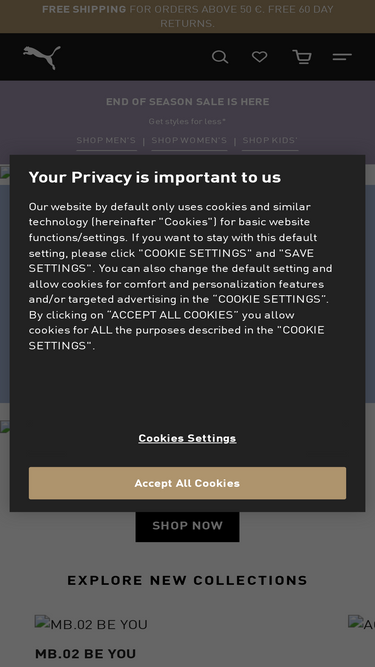This screenshot has height=667, width=375.
Task: Open the hamburger navigation menu
Action: click(342, 57)
